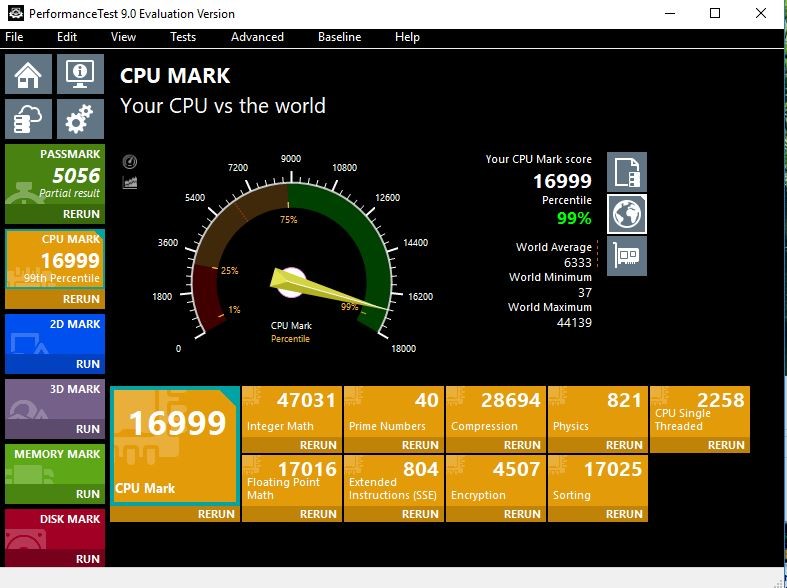This screenshot has width=787, height=588.
Task: Open the settings gears icon
Action: pyautogui.click(x=80, y=119)
